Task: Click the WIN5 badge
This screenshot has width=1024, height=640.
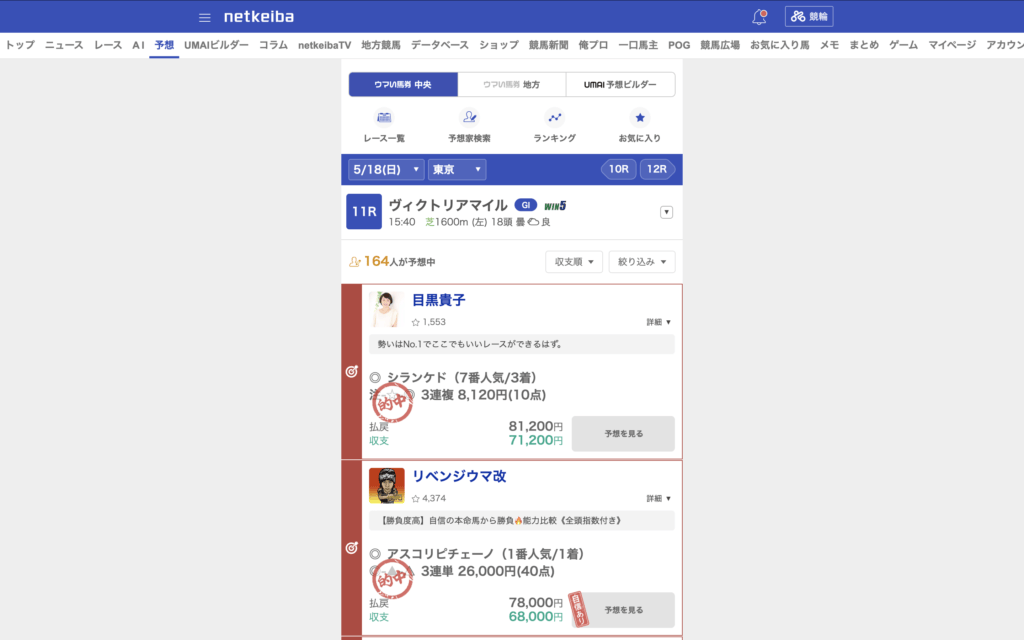Action: coord(555,206)
